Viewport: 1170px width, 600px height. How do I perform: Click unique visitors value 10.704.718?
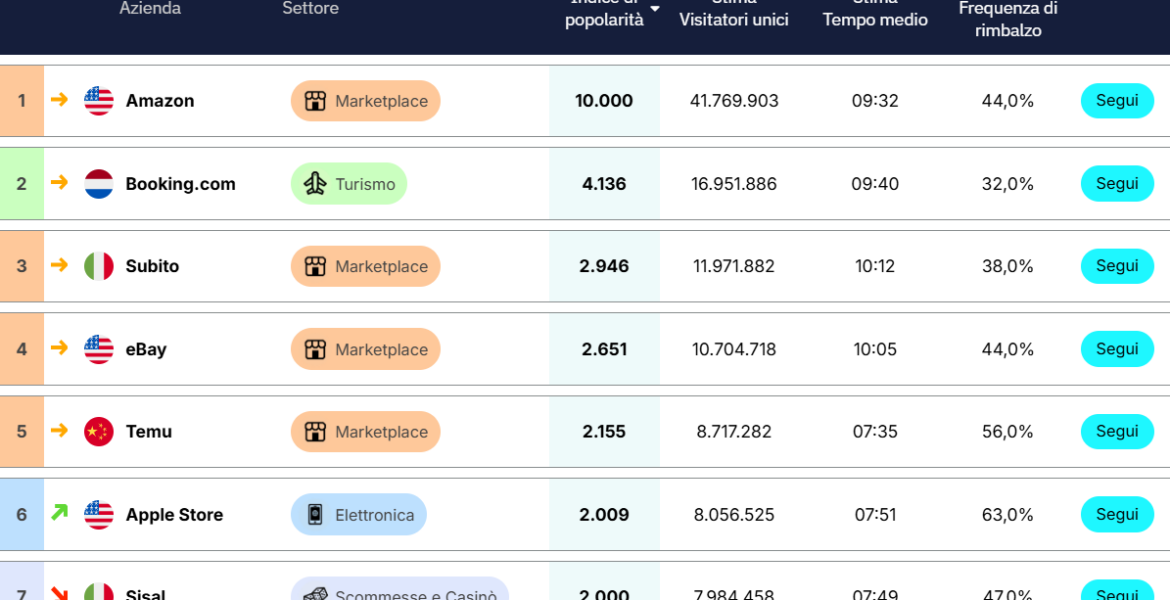click(734, 349)
